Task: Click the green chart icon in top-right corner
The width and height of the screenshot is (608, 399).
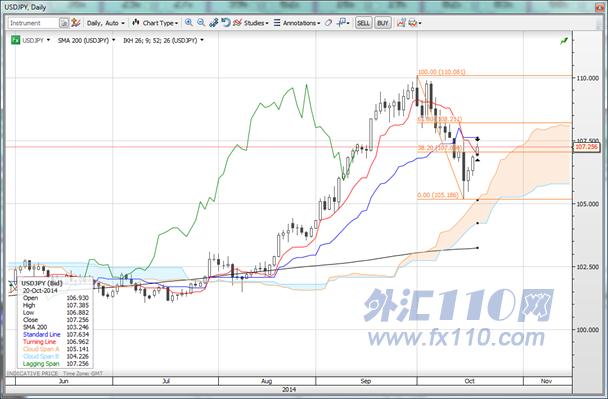Action: [x=564, y=41]
